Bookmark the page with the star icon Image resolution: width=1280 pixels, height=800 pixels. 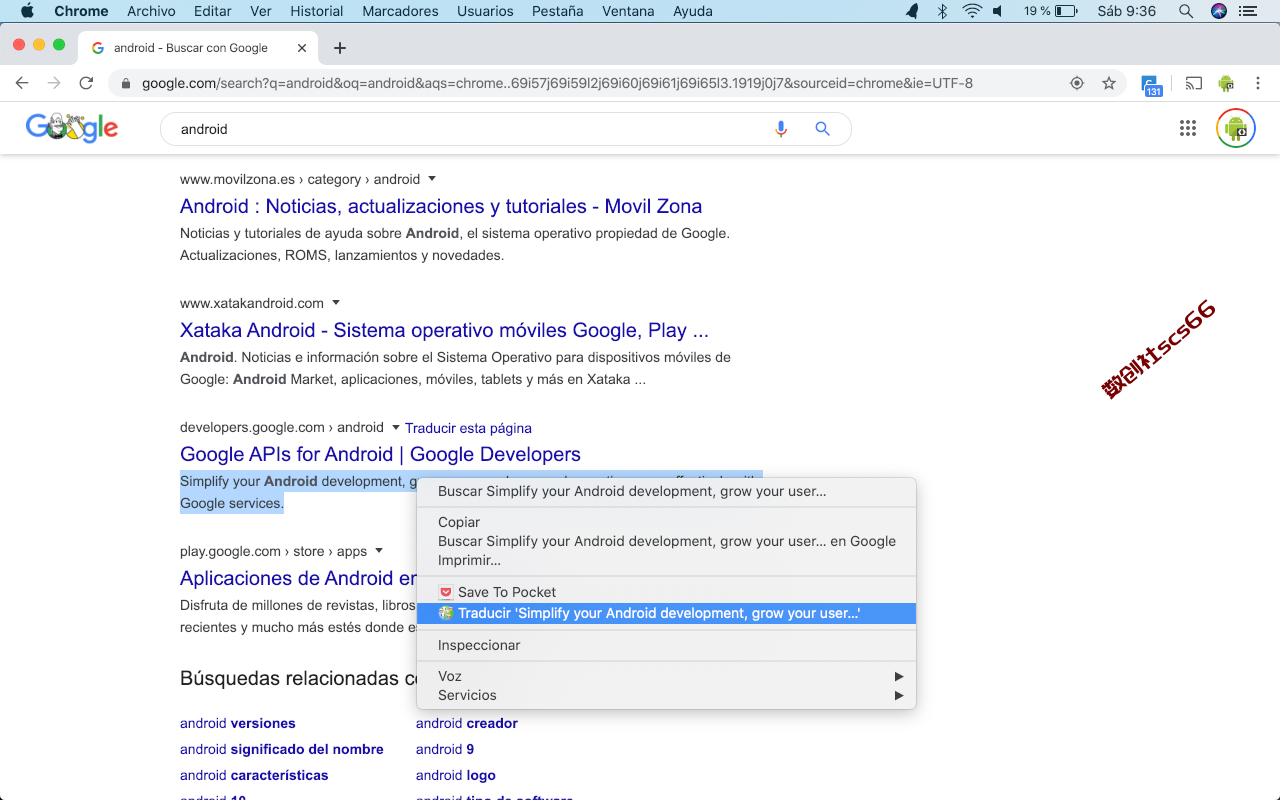pos(1109,83)
